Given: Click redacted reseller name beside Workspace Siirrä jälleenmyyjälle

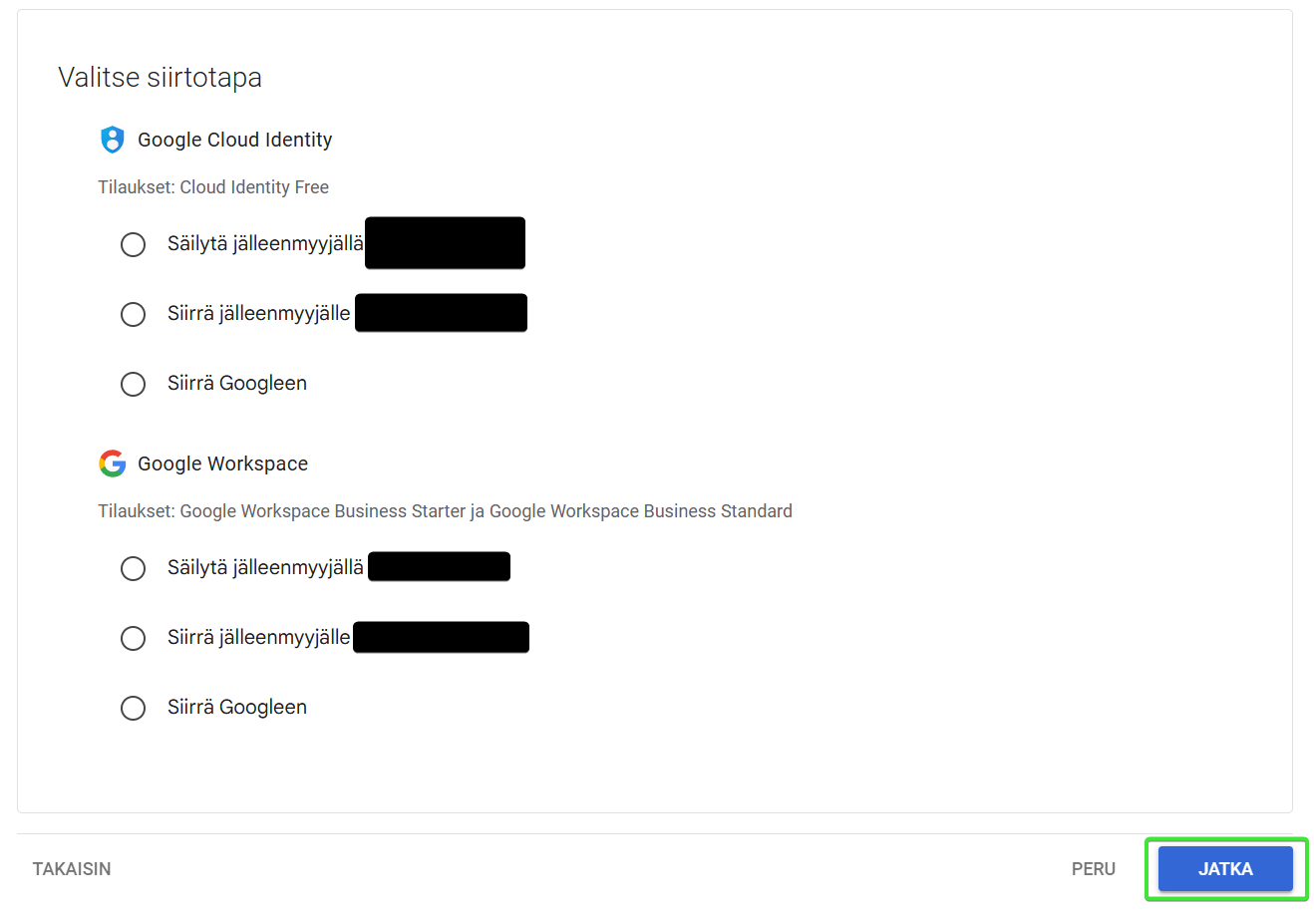Looking at the screenshot, I should 441,637.
